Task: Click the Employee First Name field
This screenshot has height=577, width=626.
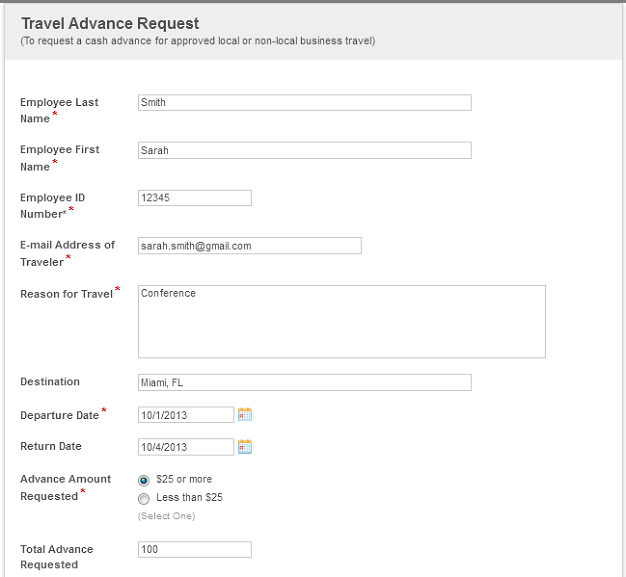Action: pos(305,151)
